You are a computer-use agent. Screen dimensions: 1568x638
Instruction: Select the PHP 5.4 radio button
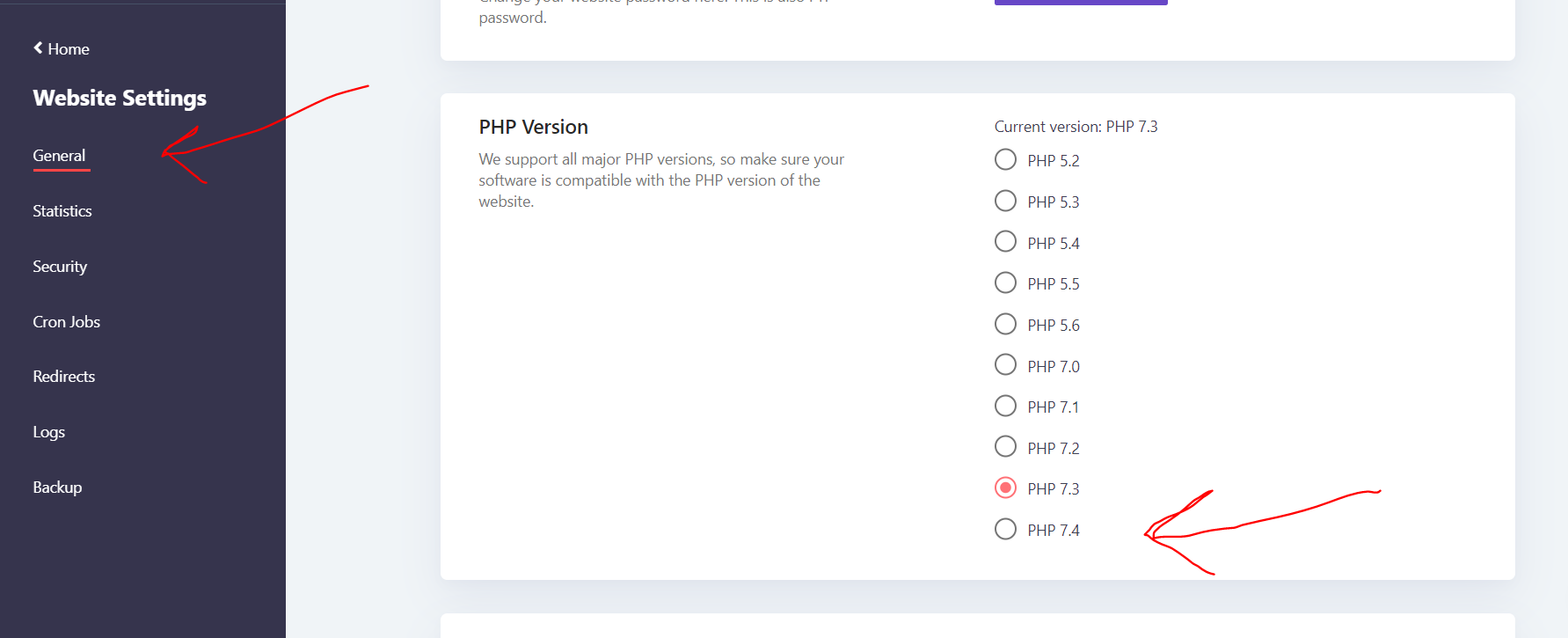1005,242
